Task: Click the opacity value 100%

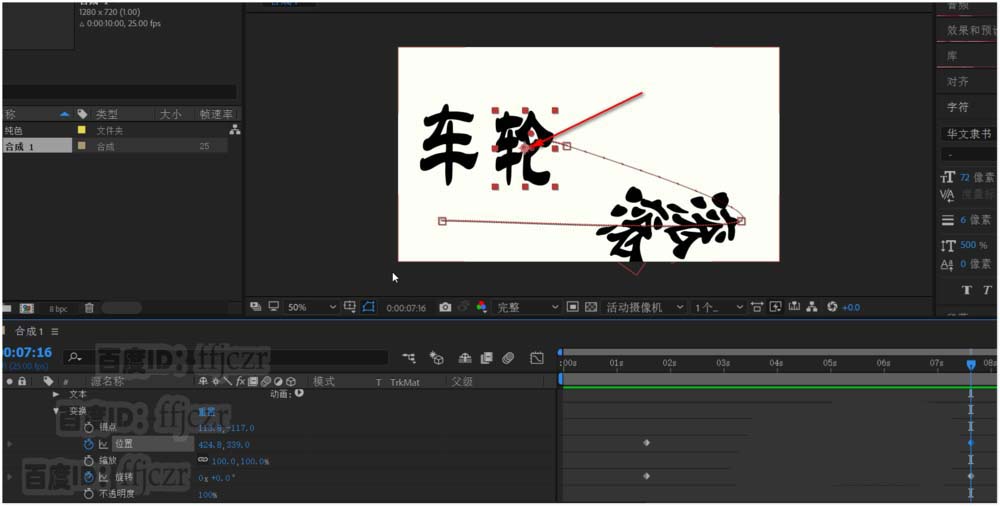Action: [207, 495]
